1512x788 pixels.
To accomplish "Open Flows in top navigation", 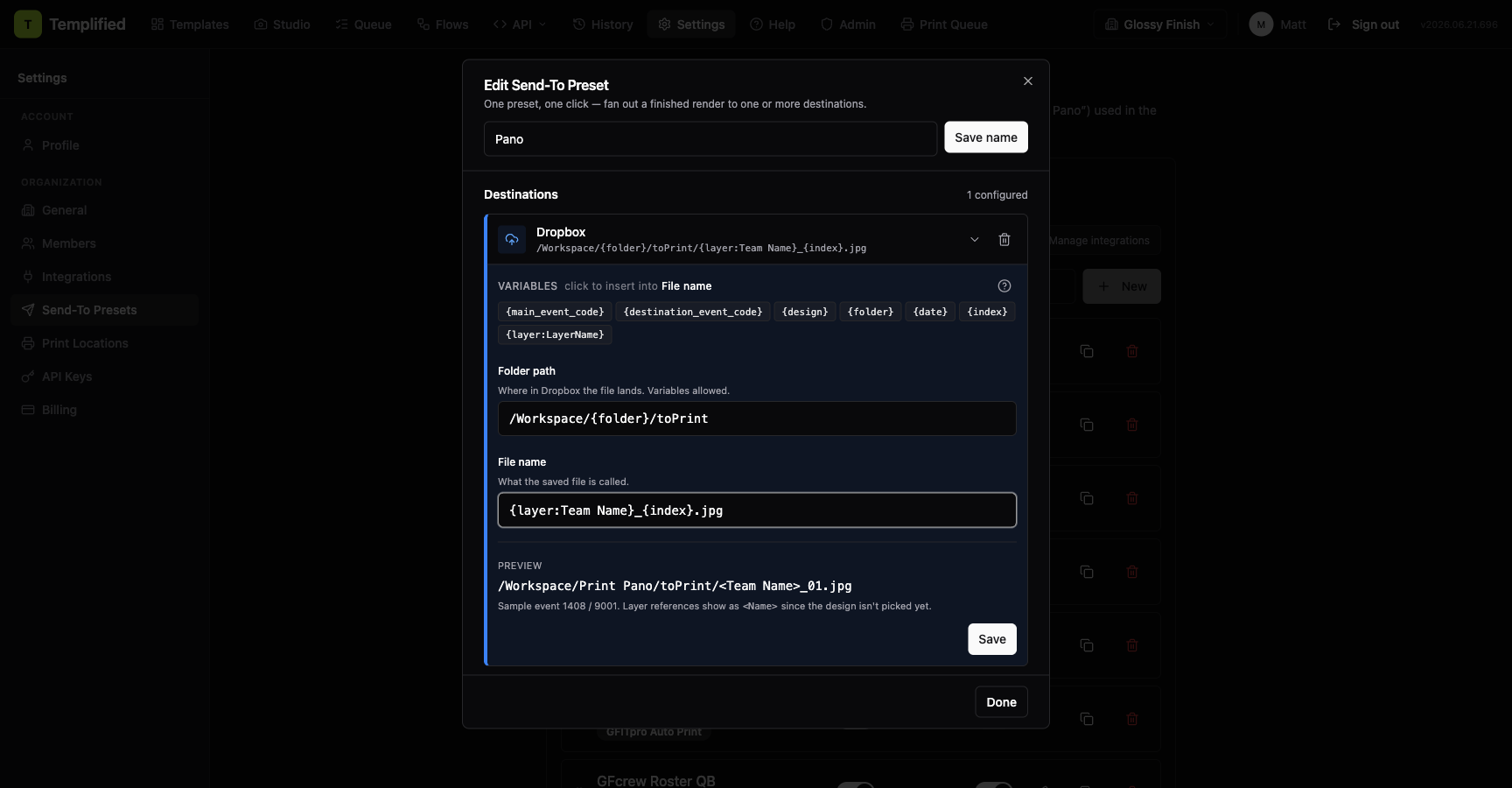I will point(443,25).
